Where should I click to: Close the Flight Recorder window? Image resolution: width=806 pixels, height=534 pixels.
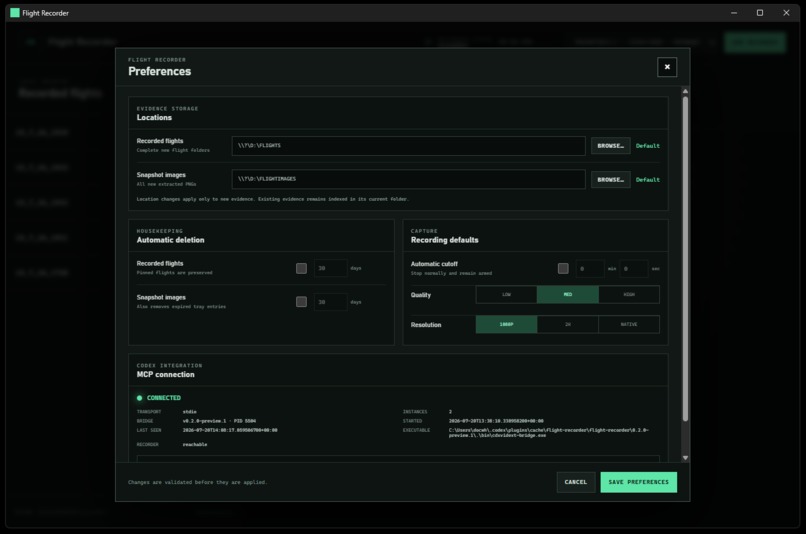(x=786, y=13)
